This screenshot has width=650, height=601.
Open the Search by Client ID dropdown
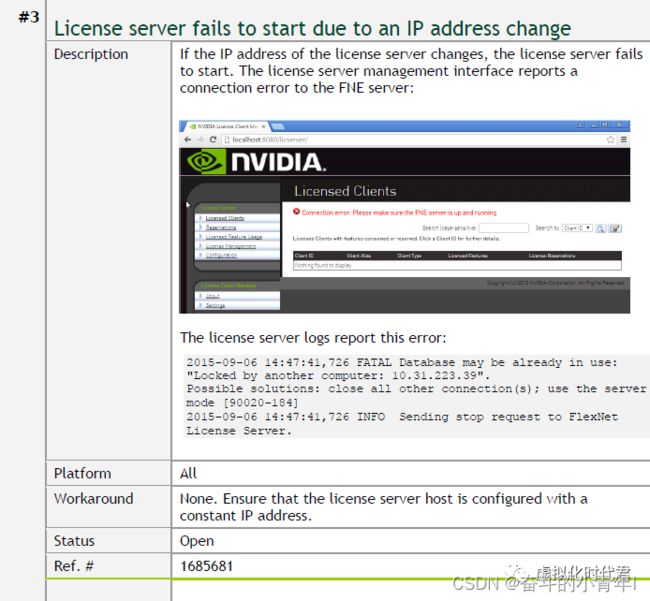(577, 228)
